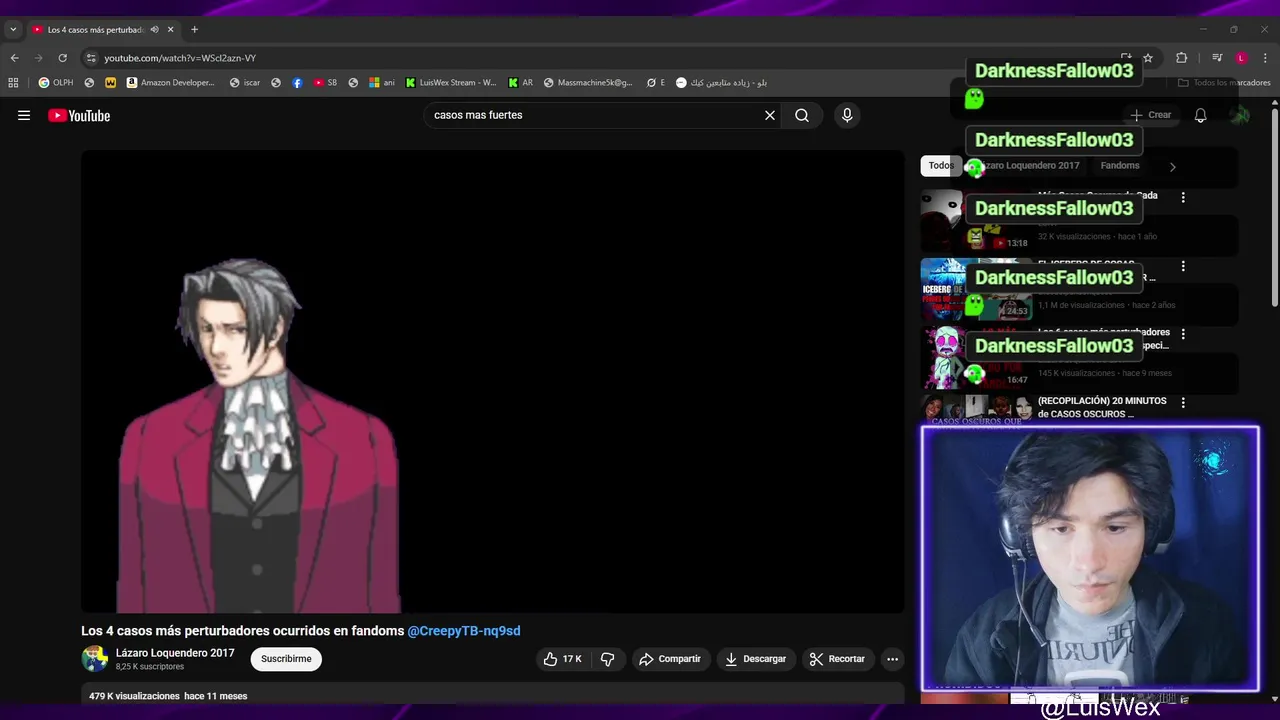View site information icon in address bar
The image size is (1280, 720).
tap(91, 58)
